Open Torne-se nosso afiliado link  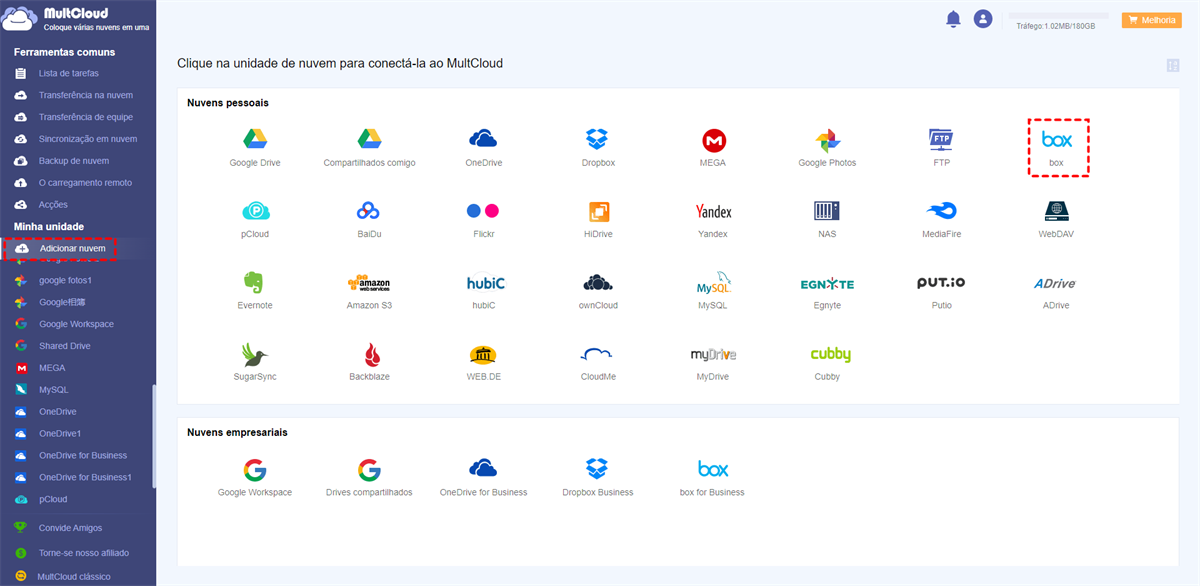(x=84, y=553)
